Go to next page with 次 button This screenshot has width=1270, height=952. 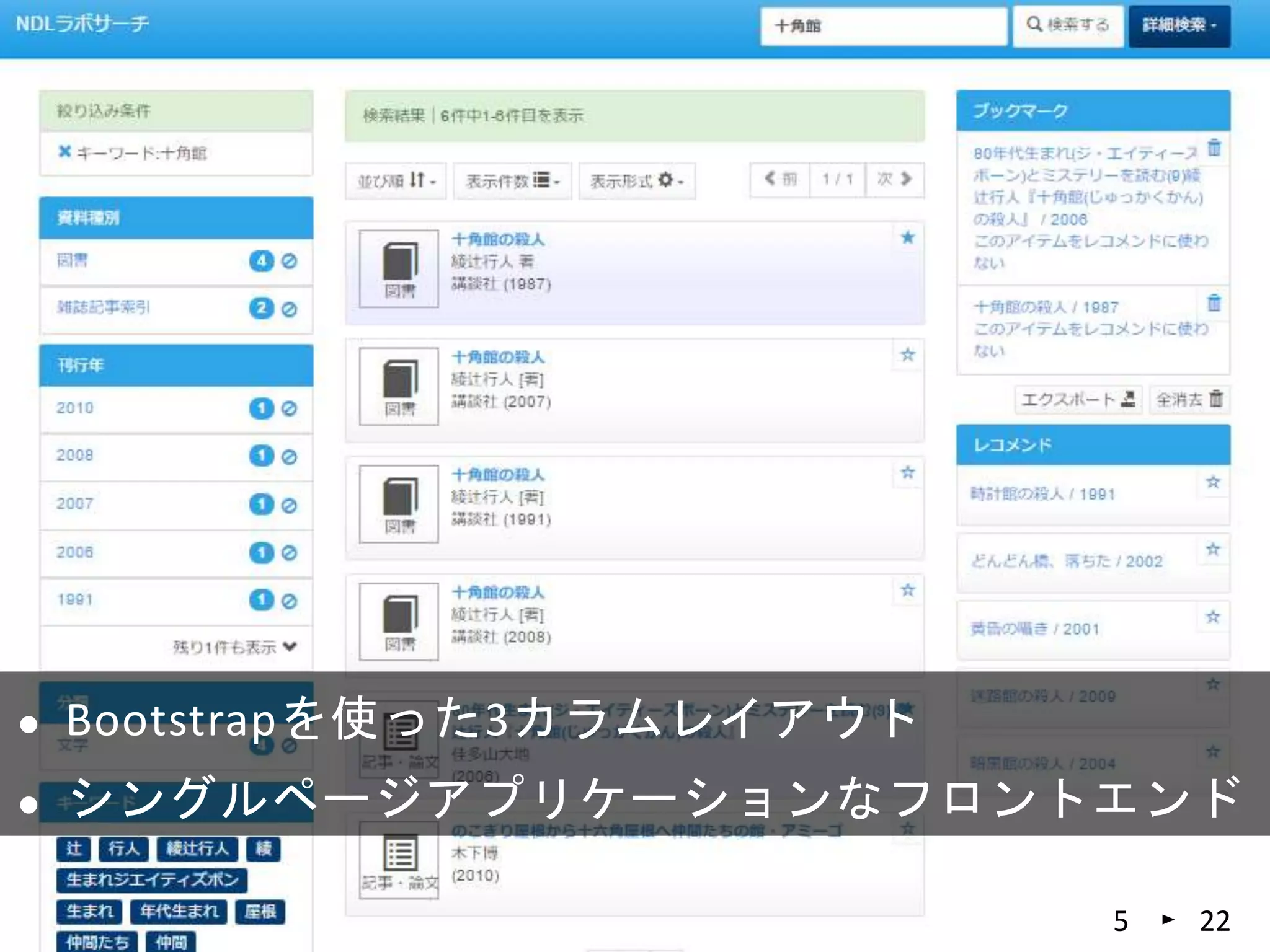(895, 180)
